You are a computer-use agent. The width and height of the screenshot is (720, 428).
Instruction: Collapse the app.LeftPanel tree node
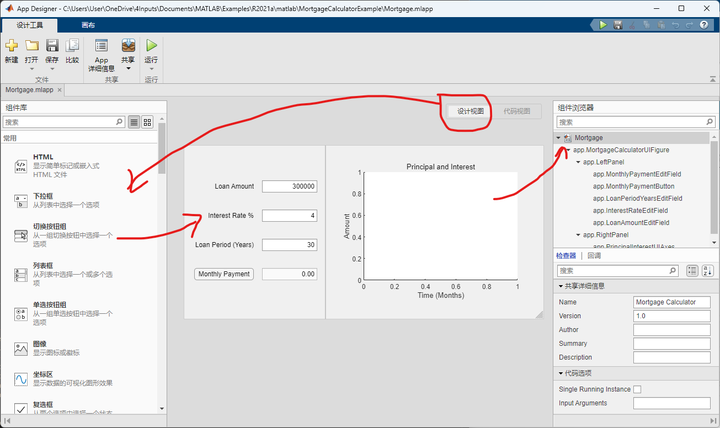[578, 162]
